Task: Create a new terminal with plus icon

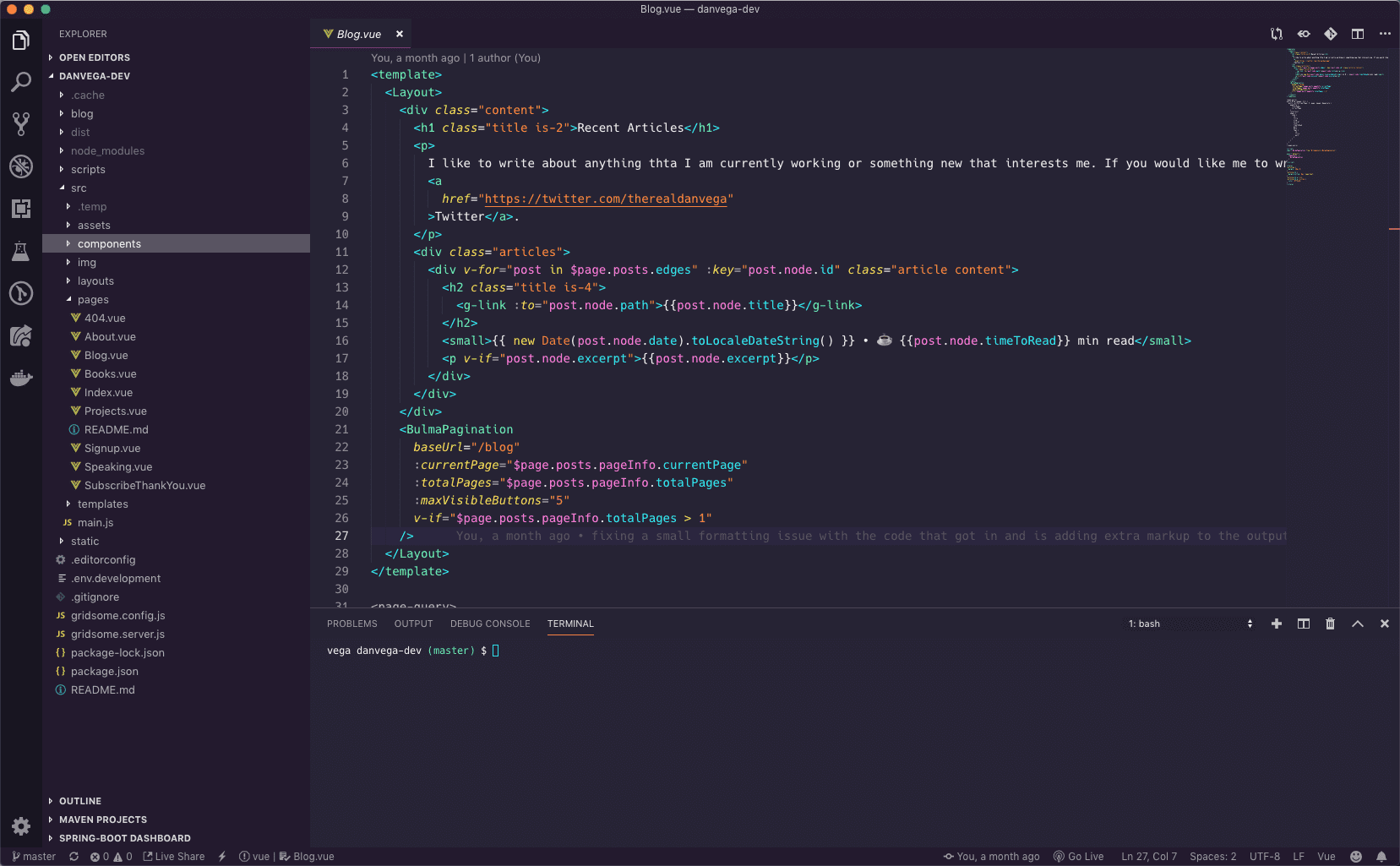Action: (1276, 624)
